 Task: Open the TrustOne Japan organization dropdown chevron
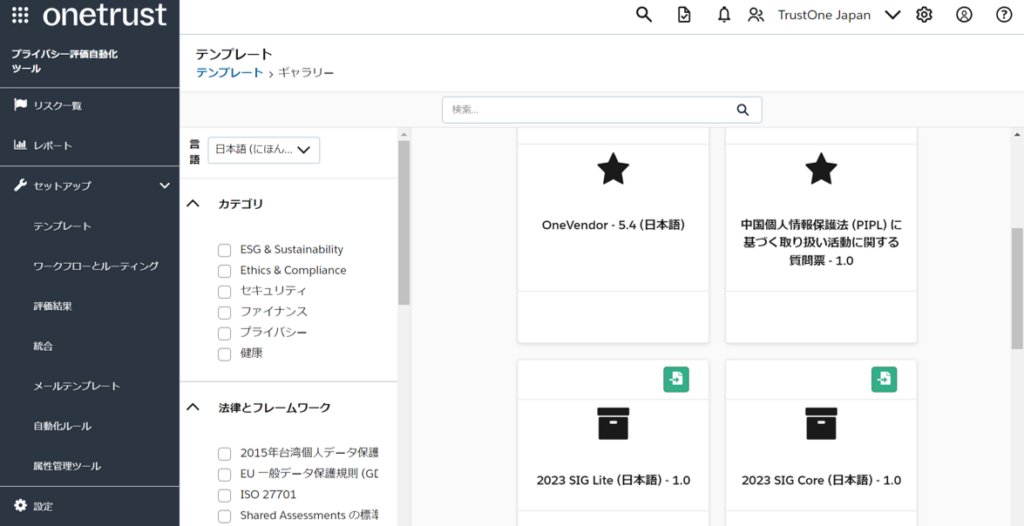click(x=892, y=15)
